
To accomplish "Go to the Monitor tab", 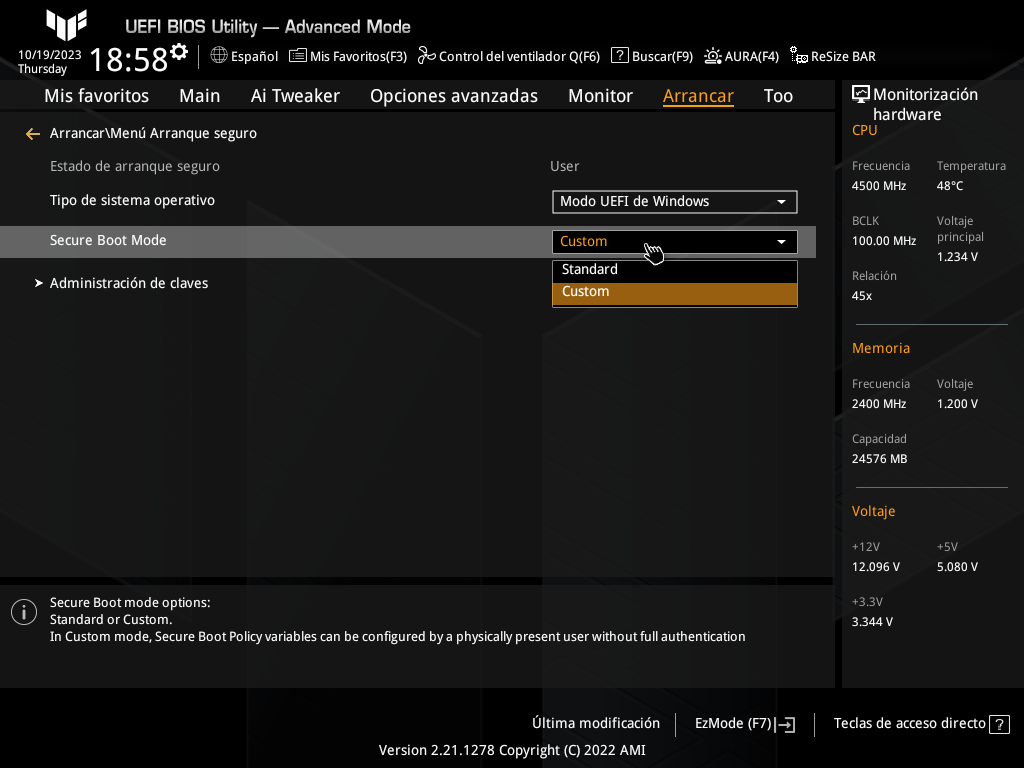I will 600,96.
